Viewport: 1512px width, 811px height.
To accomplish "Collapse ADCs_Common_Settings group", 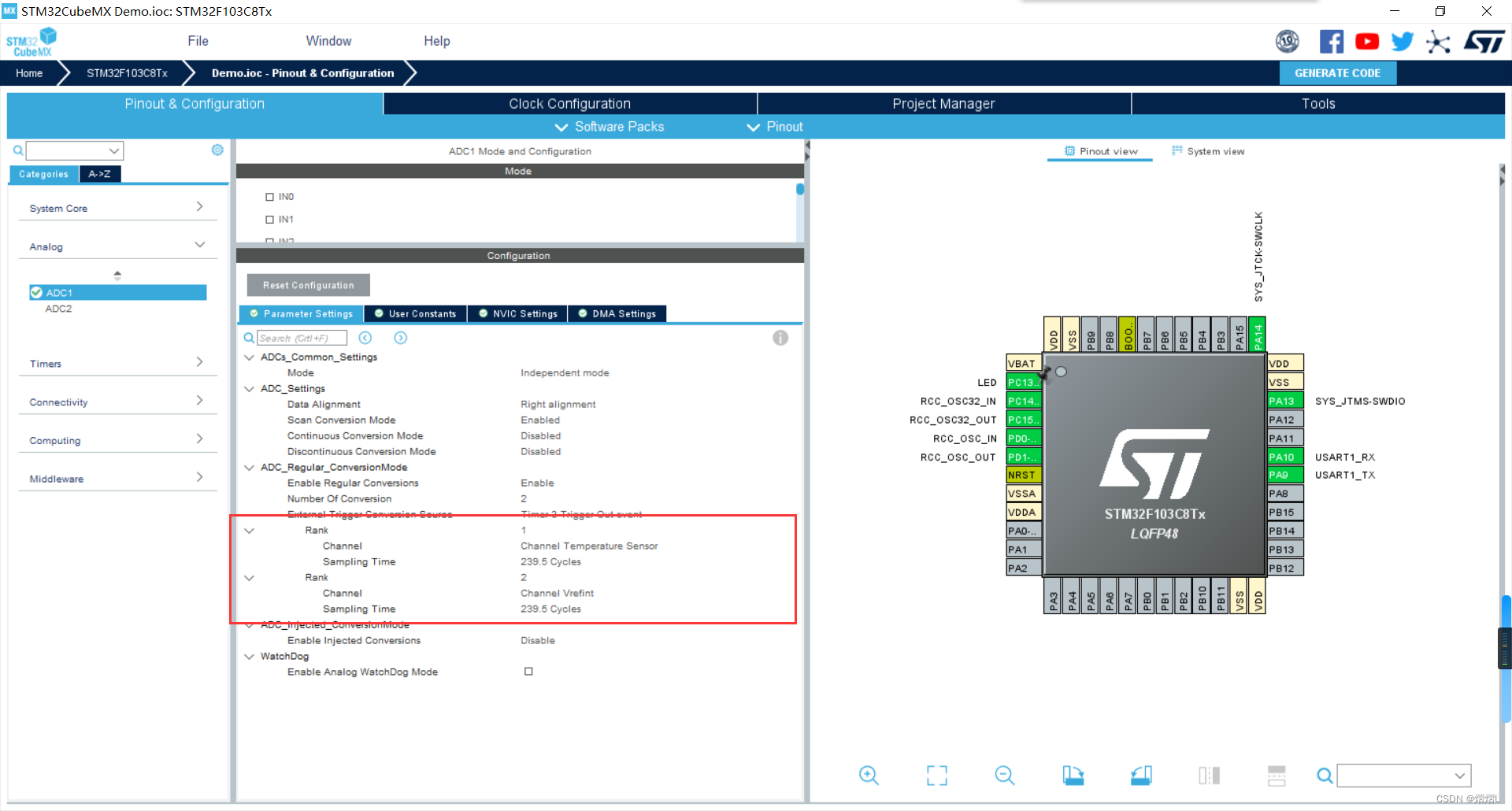I will pyautogui.click(x=249, y=357).
